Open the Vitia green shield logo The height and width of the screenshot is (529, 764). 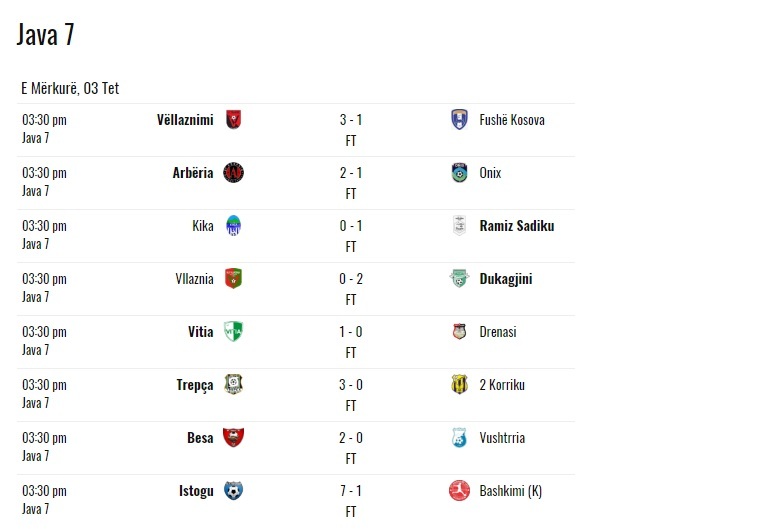point(233,332)
